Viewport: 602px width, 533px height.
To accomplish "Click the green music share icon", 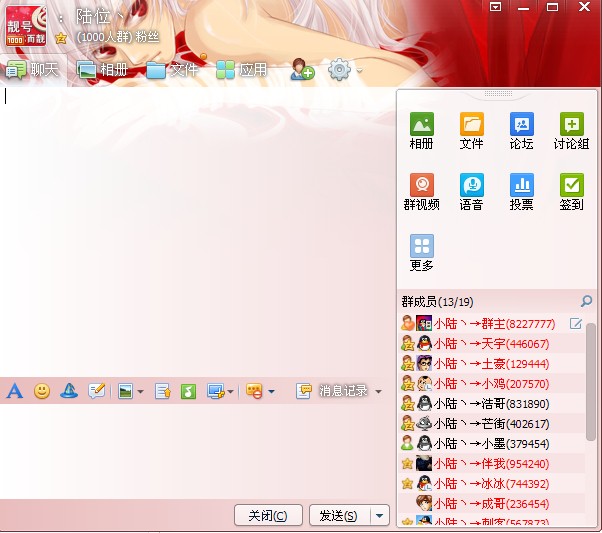I will tap(188, 391).
